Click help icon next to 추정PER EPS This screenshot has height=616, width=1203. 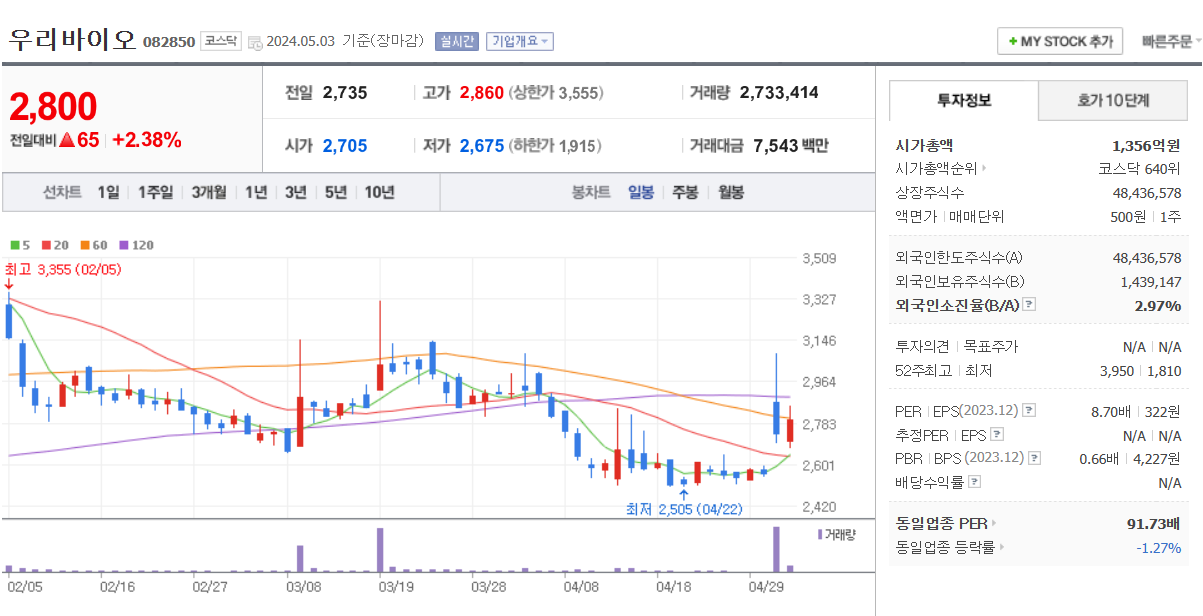(x=996, y=435)
